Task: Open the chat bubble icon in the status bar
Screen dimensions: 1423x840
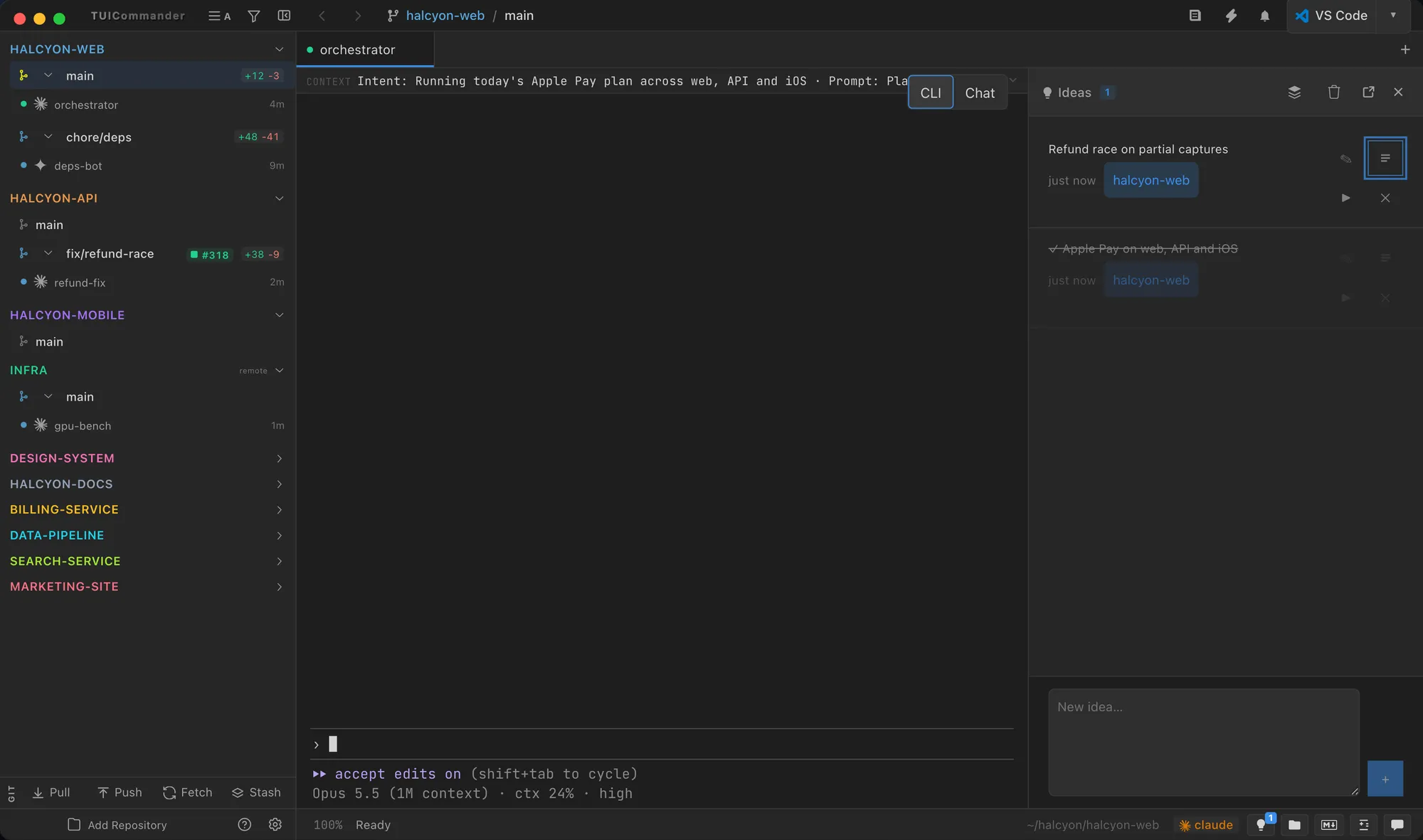Action: point(1397,825)
